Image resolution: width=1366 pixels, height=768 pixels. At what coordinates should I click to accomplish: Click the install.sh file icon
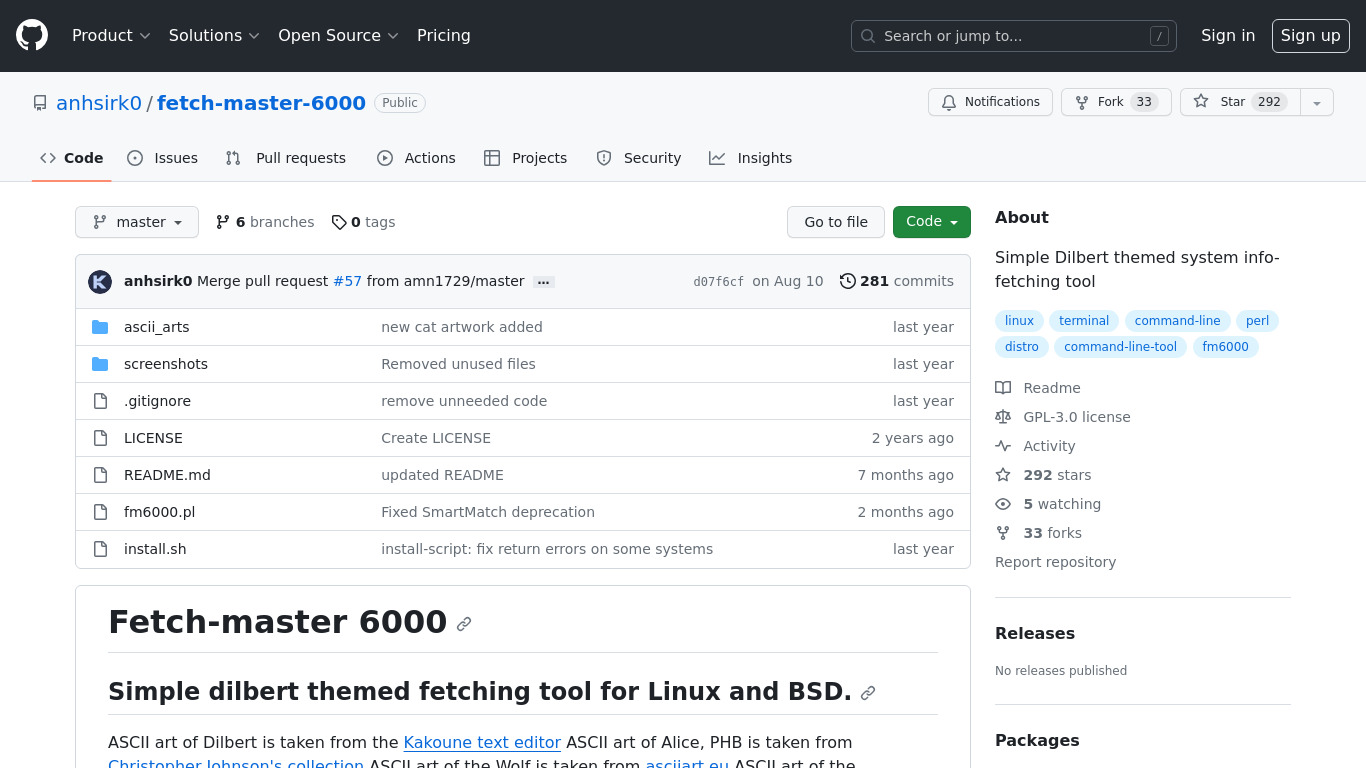click(x=100, y=549)
